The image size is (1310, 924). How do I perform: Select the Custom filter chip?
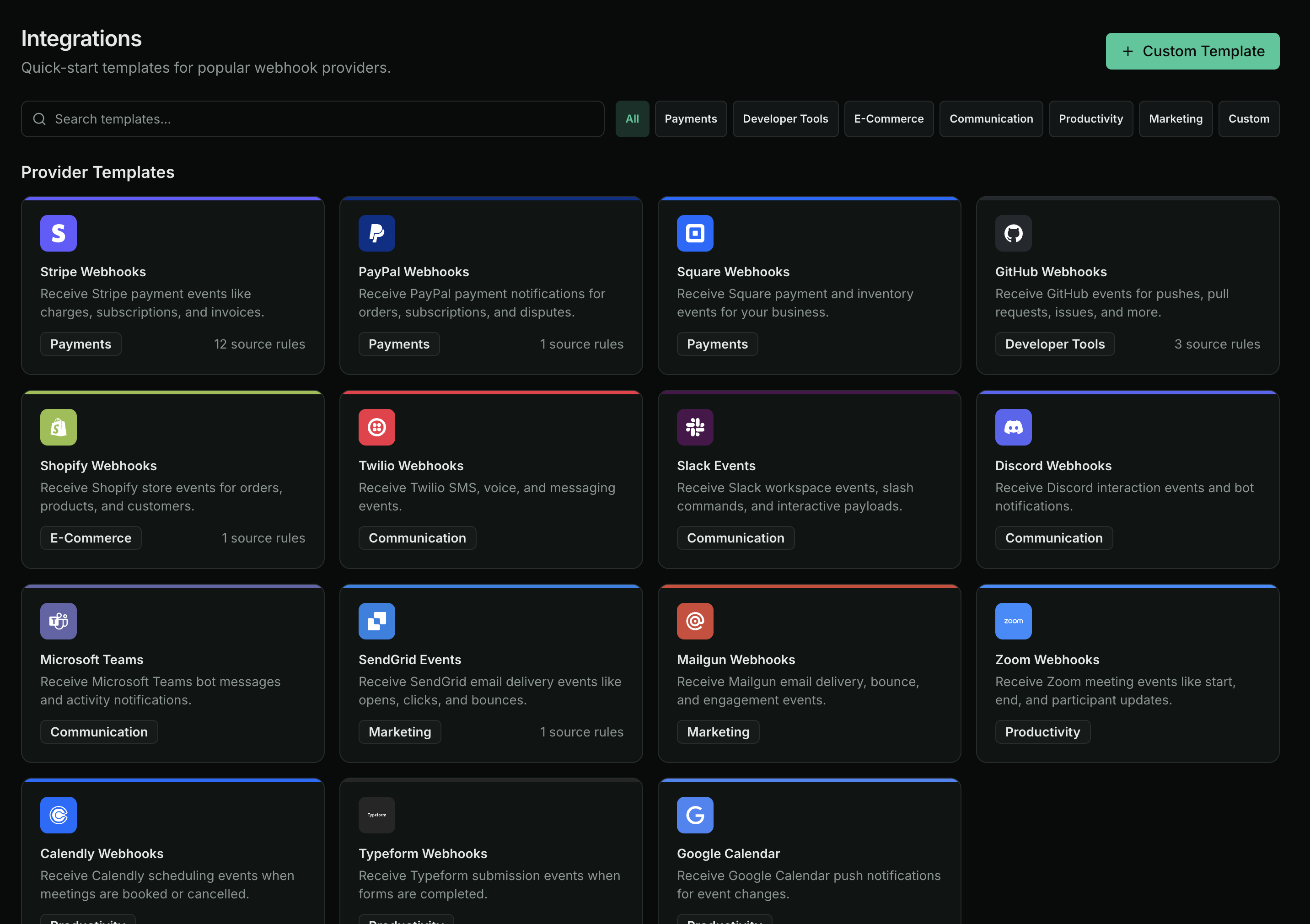click(x=1248, y=119)
